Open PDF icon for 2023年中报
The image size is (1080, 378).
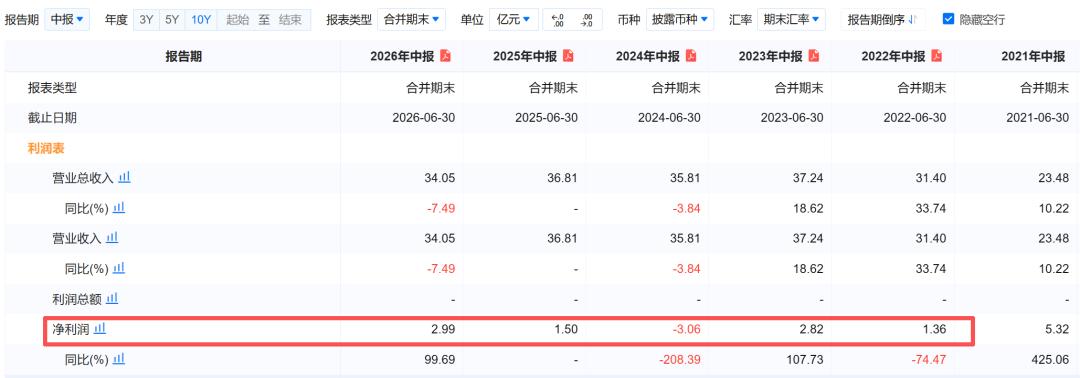click(814, 56)
